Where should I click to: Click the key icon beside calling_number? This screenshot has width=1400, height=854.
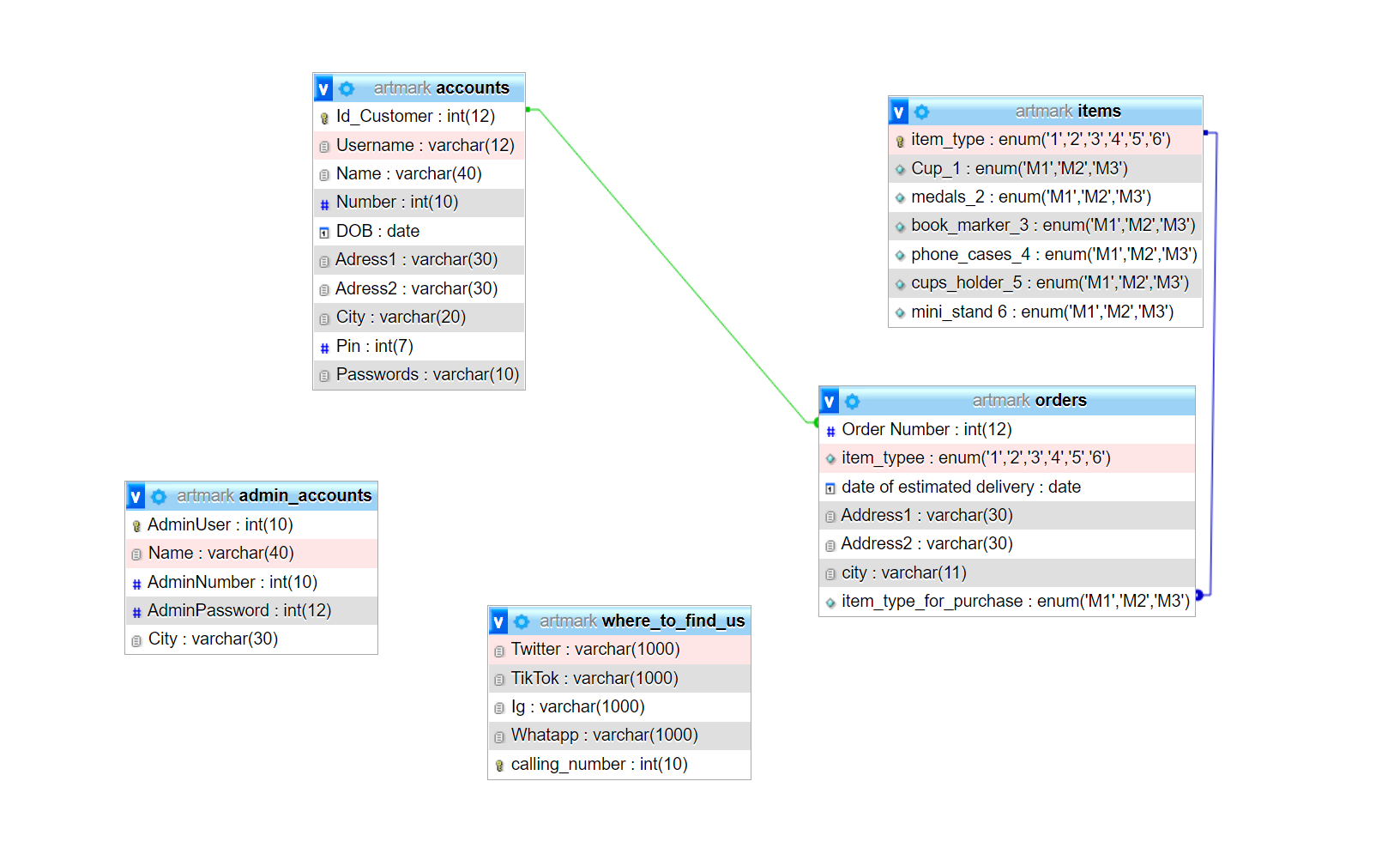(x=500, y=764)
